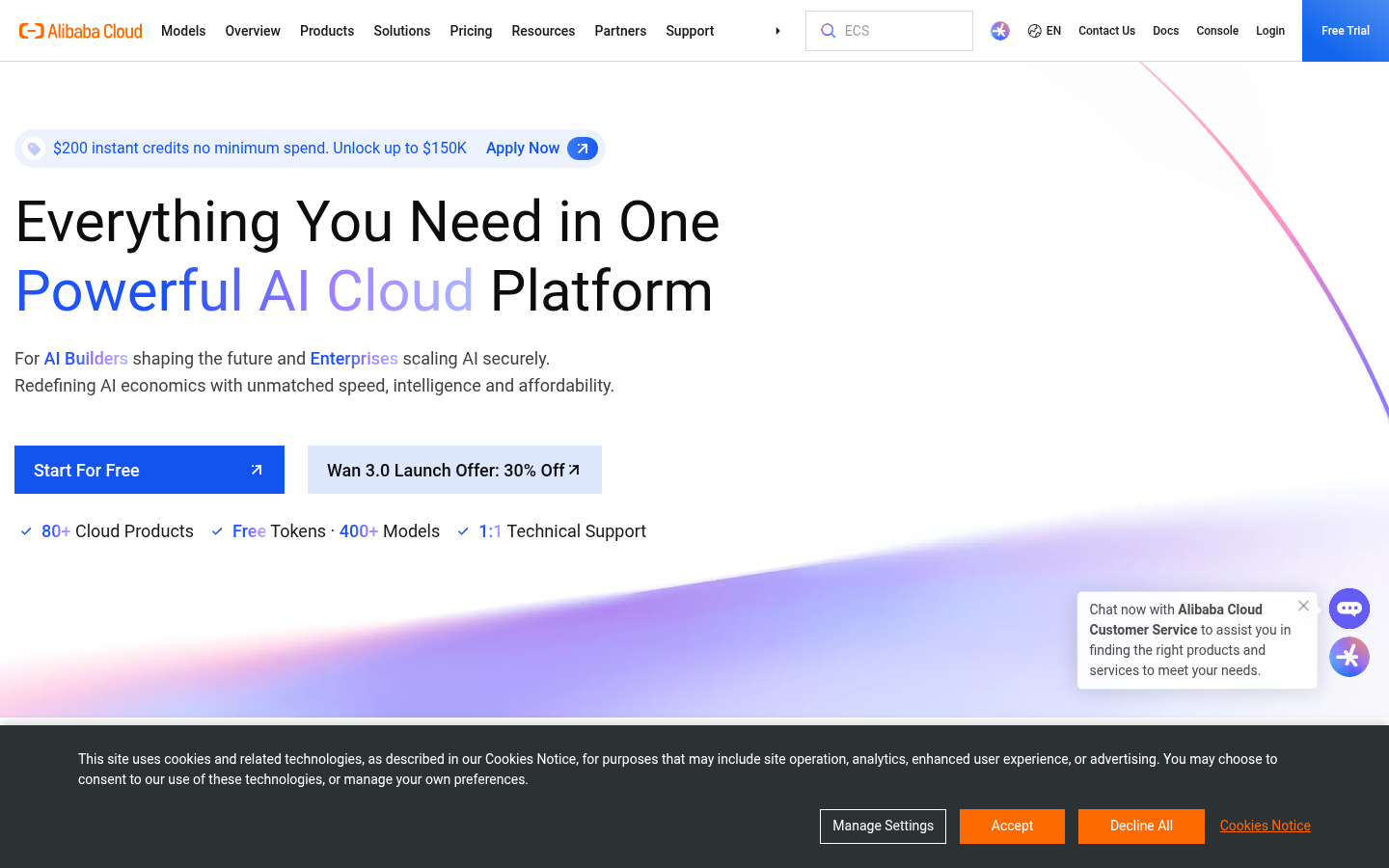Click the "Free Tokens · 400+ Models" text
Image resolution: width=1389 pixels, height=868 pixels.
336,531
